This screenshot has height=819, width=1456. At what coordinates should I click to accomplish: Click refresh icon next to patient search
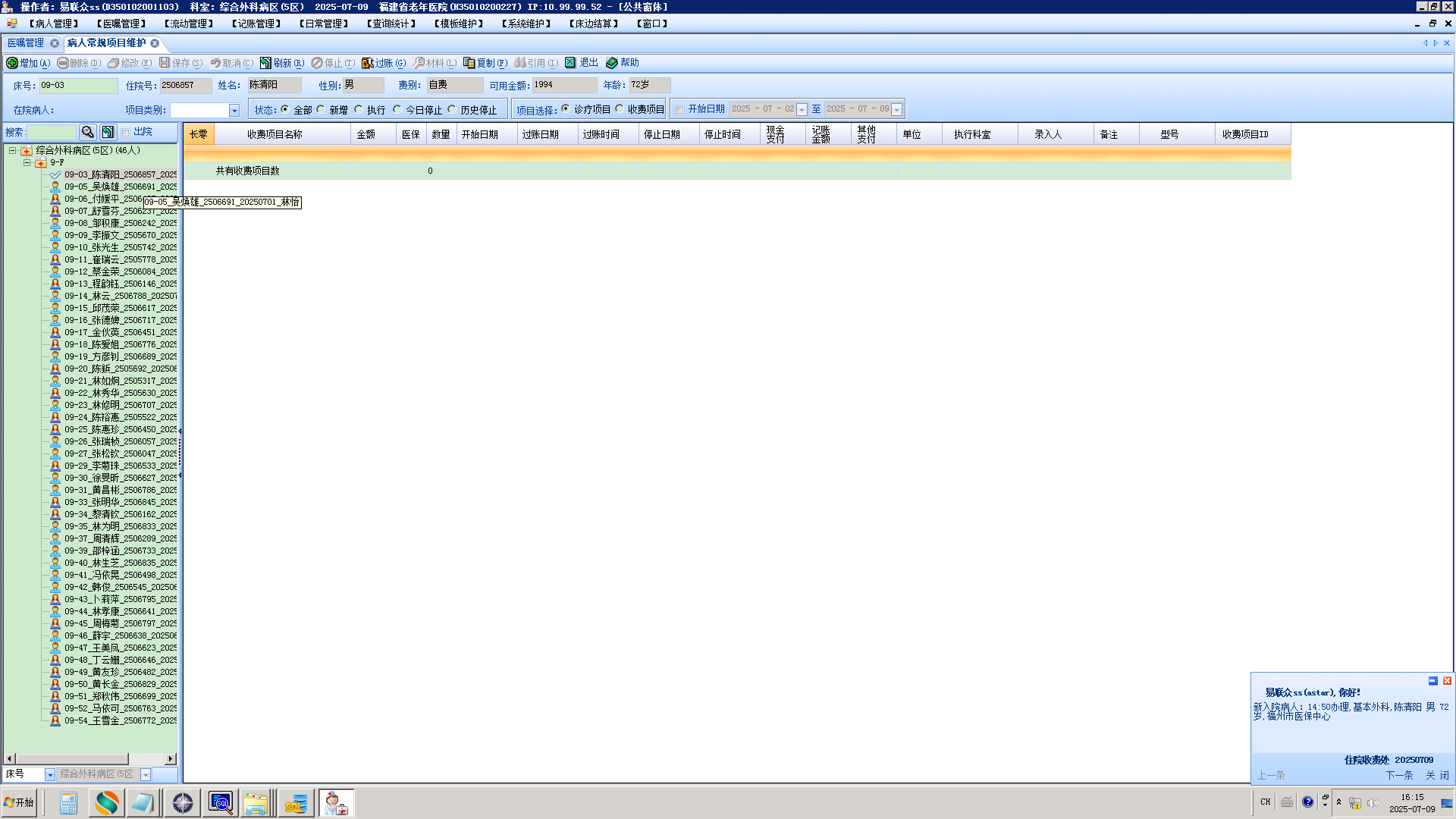108,132
